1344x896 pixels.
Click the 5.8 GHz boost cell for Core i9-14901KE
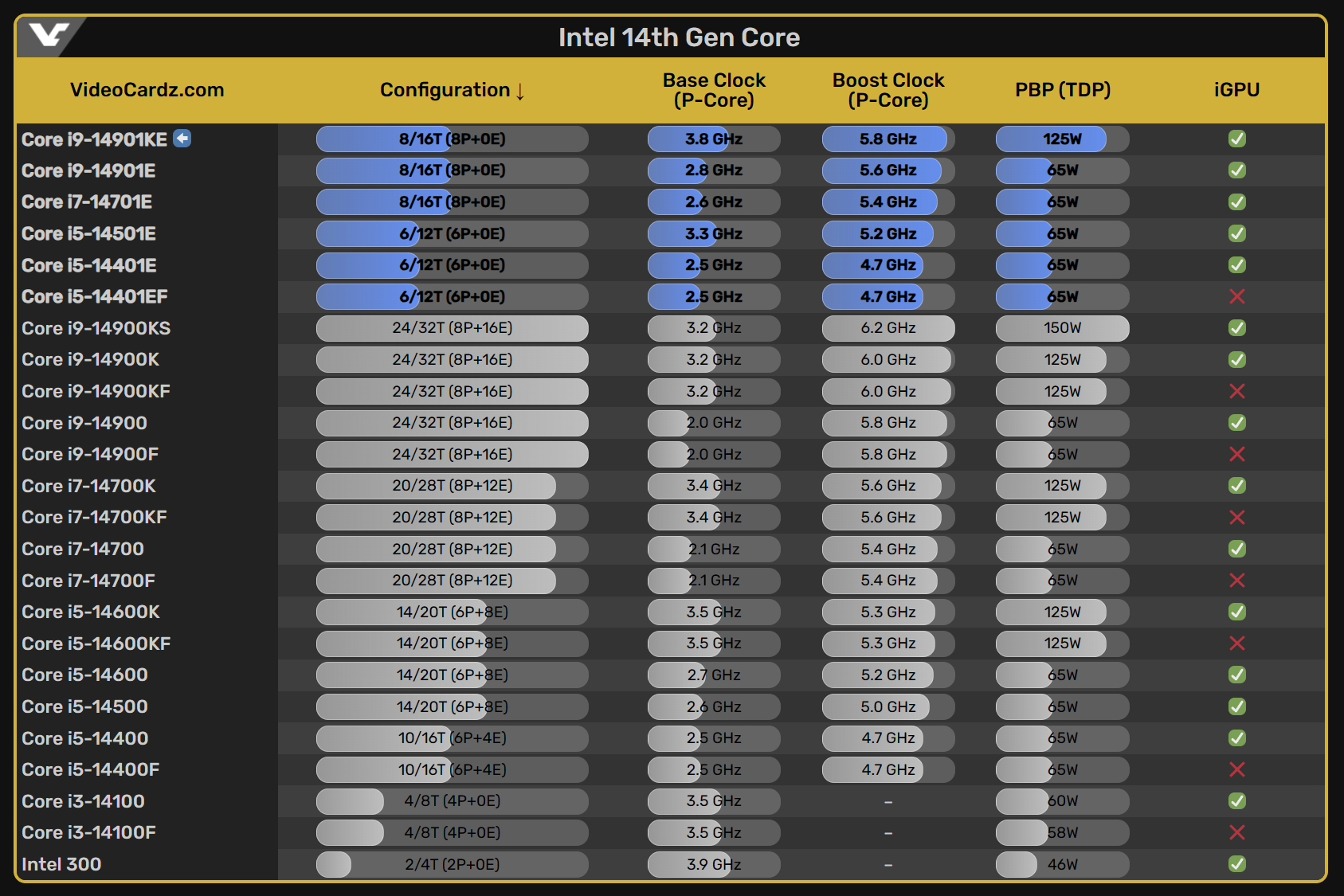(888, 139)
